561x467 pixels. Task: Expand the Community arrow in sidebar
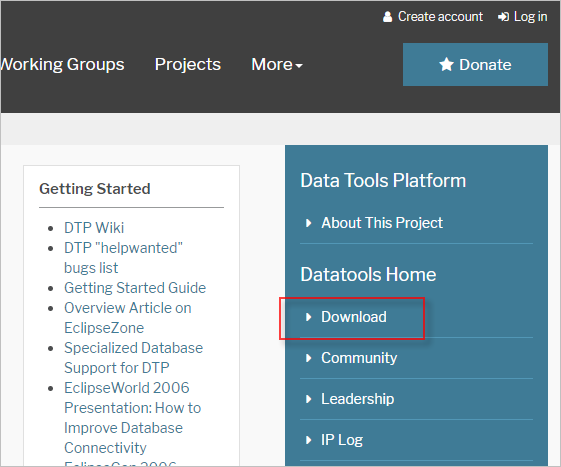pyautogui.click(x=308, y=358)
